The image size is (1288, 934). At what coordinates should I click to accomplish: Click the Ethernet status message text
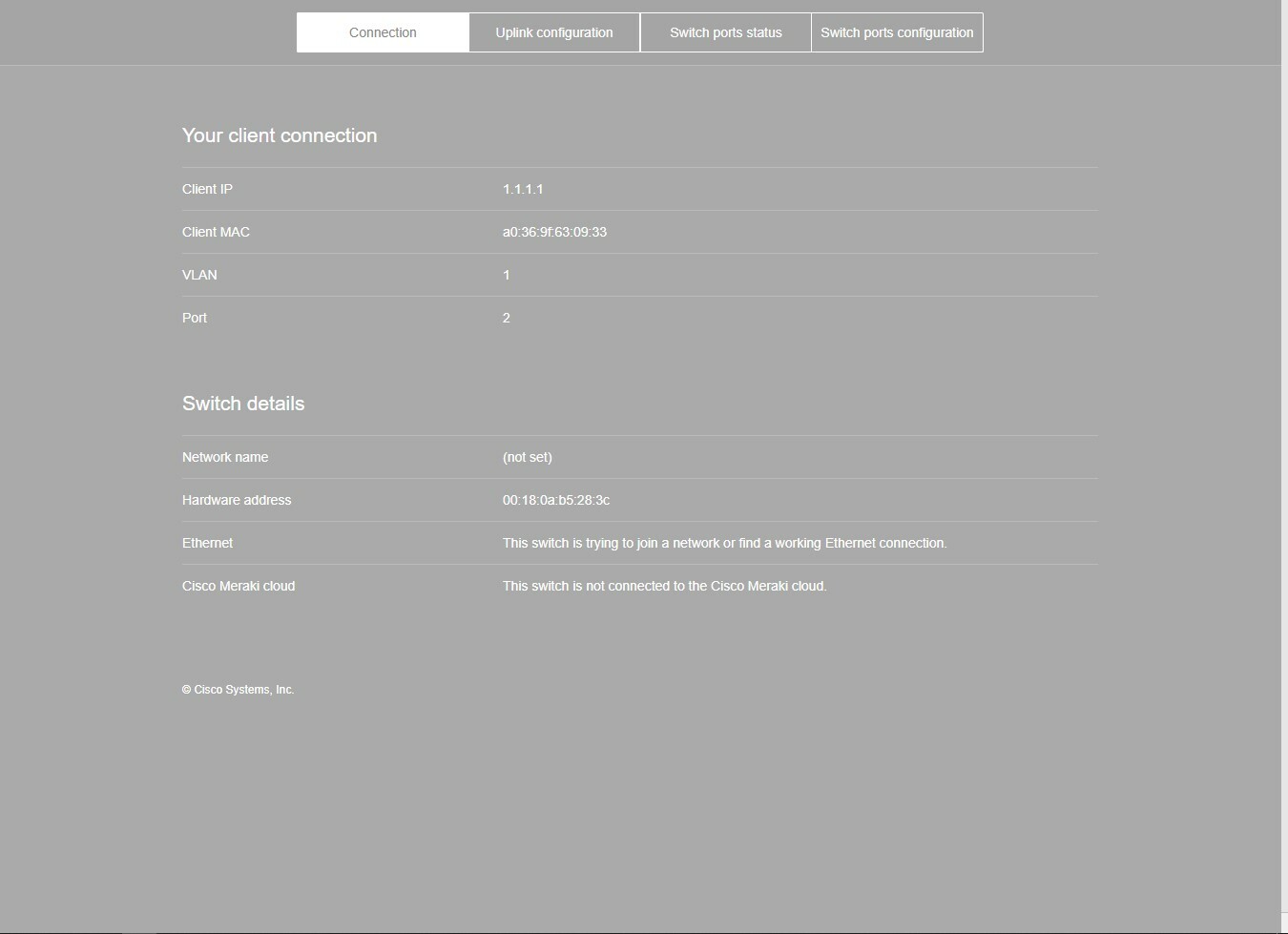[725, 543]
